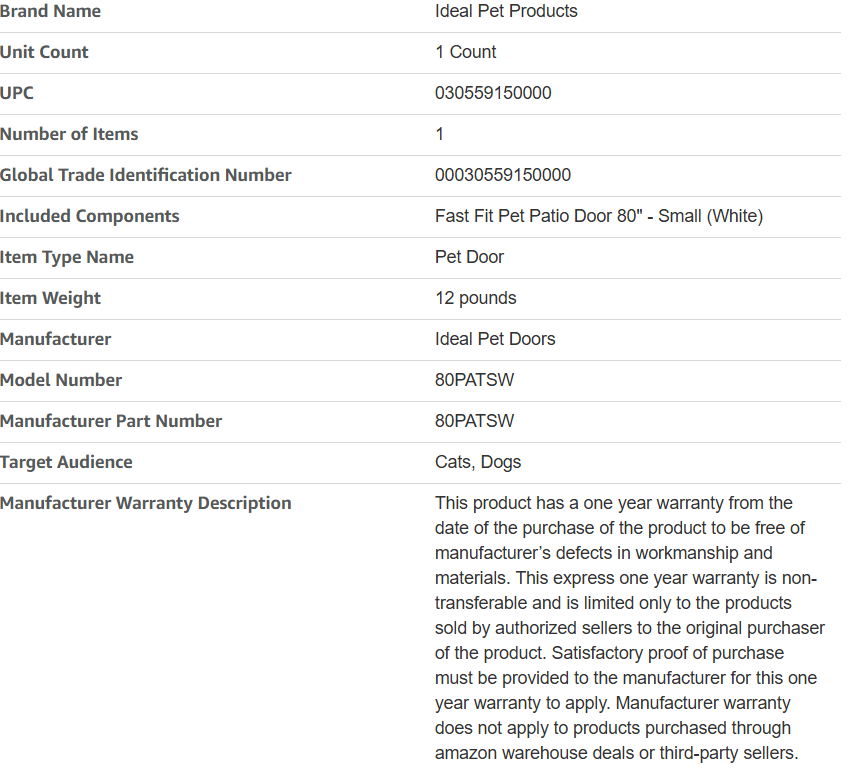Click the Manufacturer Warranty Description label
The width and height of the screenshot is (850, 771).
[x=145, y=503]
